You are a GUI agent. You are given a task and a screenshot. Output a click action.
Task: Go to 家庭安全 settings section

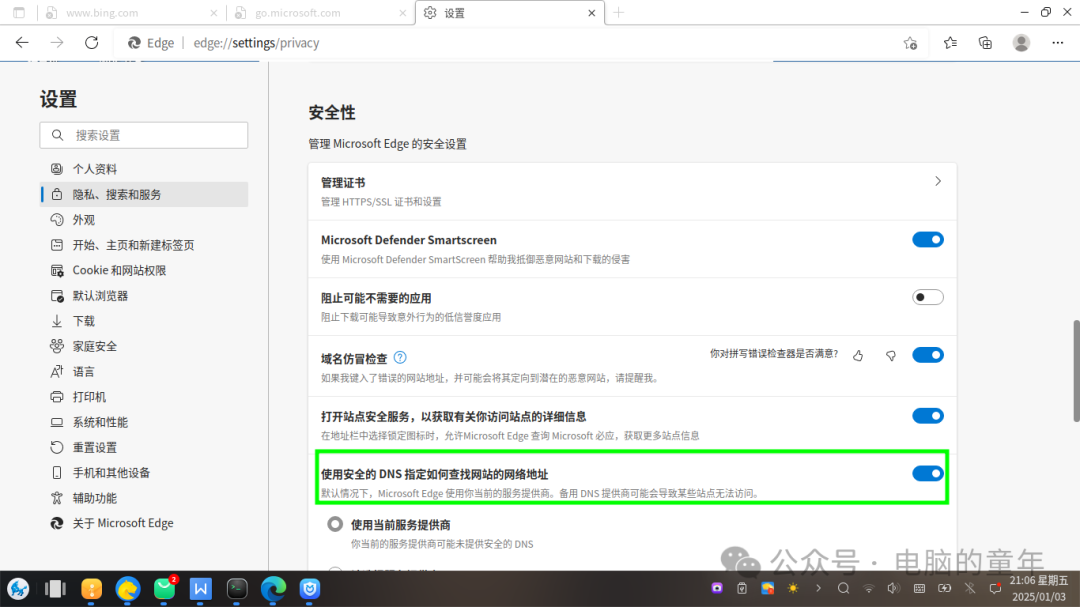144,346
